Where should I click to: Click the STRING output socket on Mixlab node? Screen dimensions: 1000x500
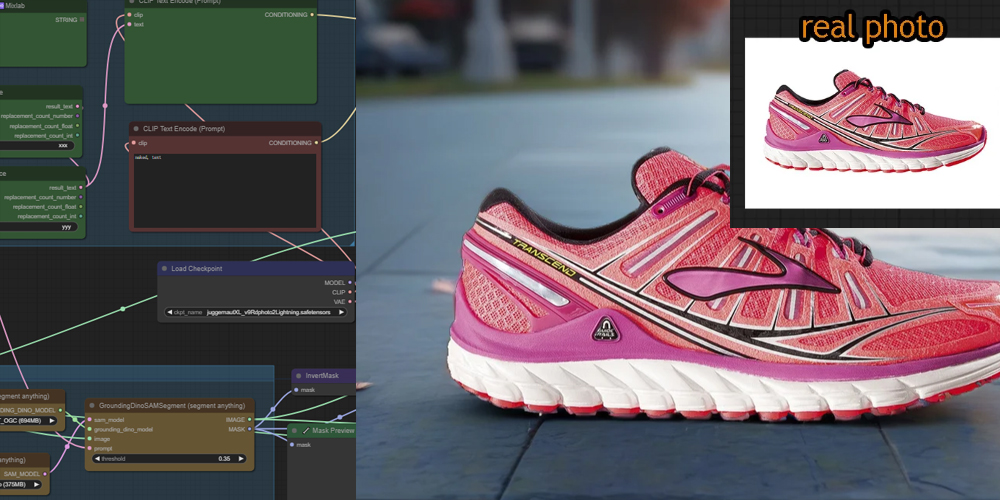pyautogui.click(x=82, y=20)
